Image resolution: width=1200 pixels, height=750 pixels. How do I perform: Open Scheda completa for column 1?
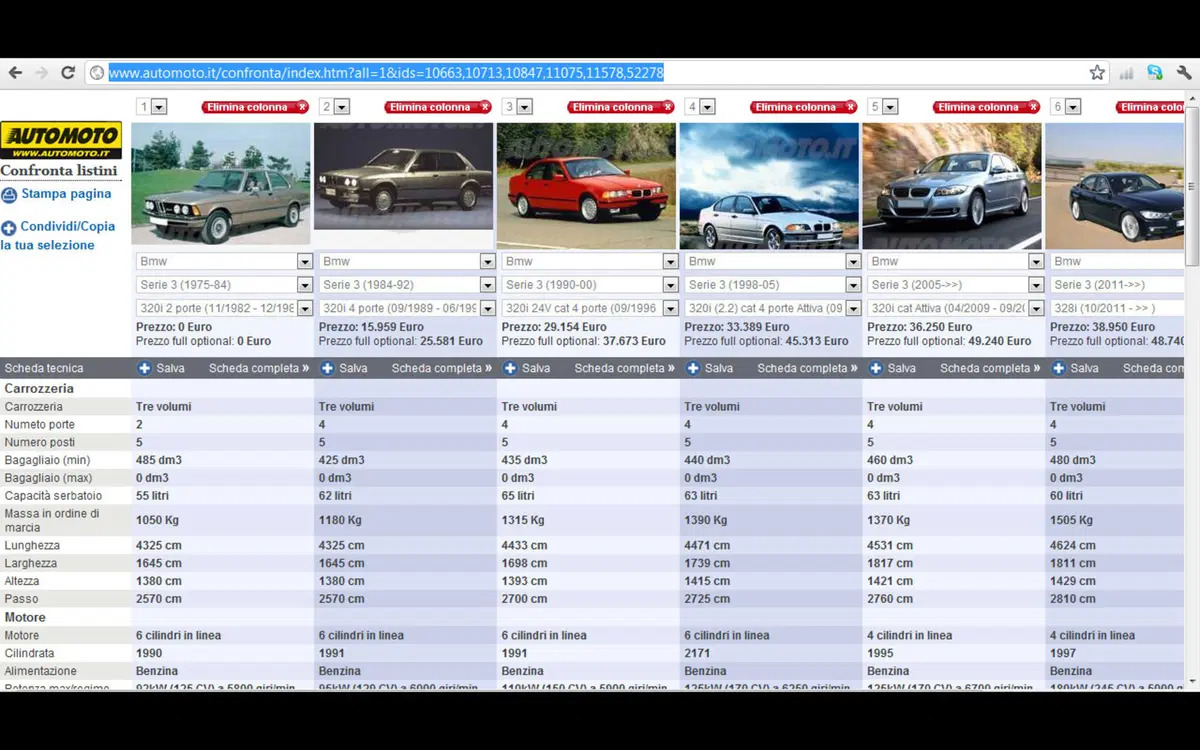(259, 368)
